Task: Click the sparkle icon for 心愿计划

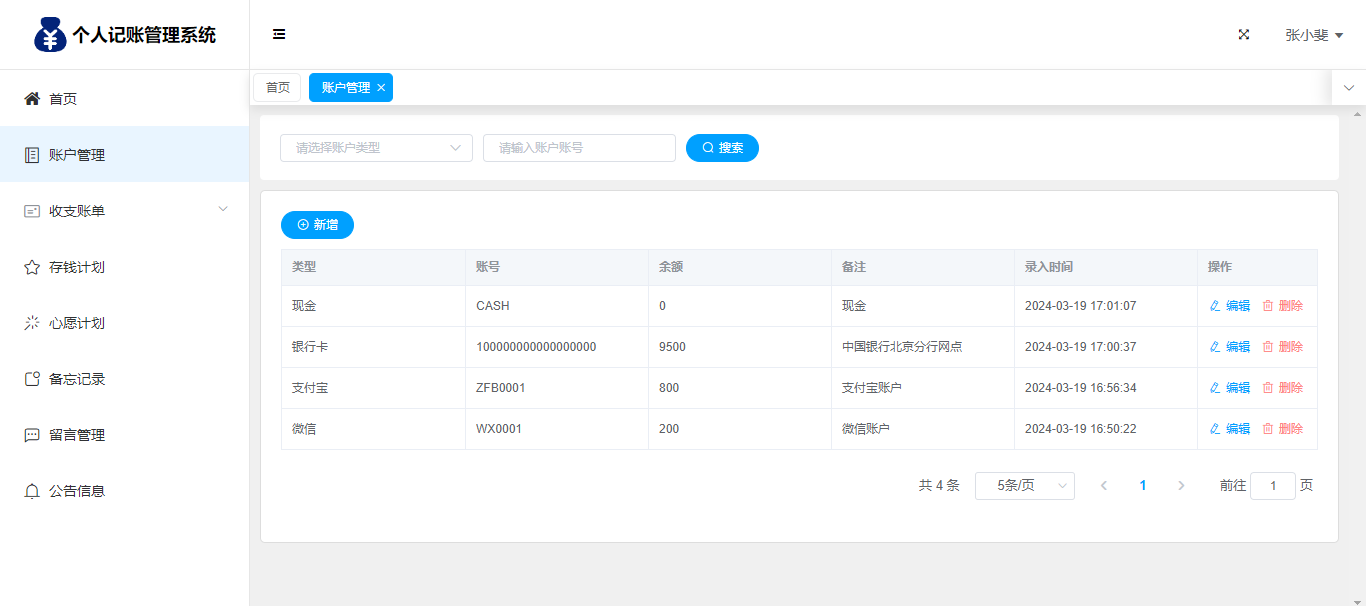Action: 32,323
